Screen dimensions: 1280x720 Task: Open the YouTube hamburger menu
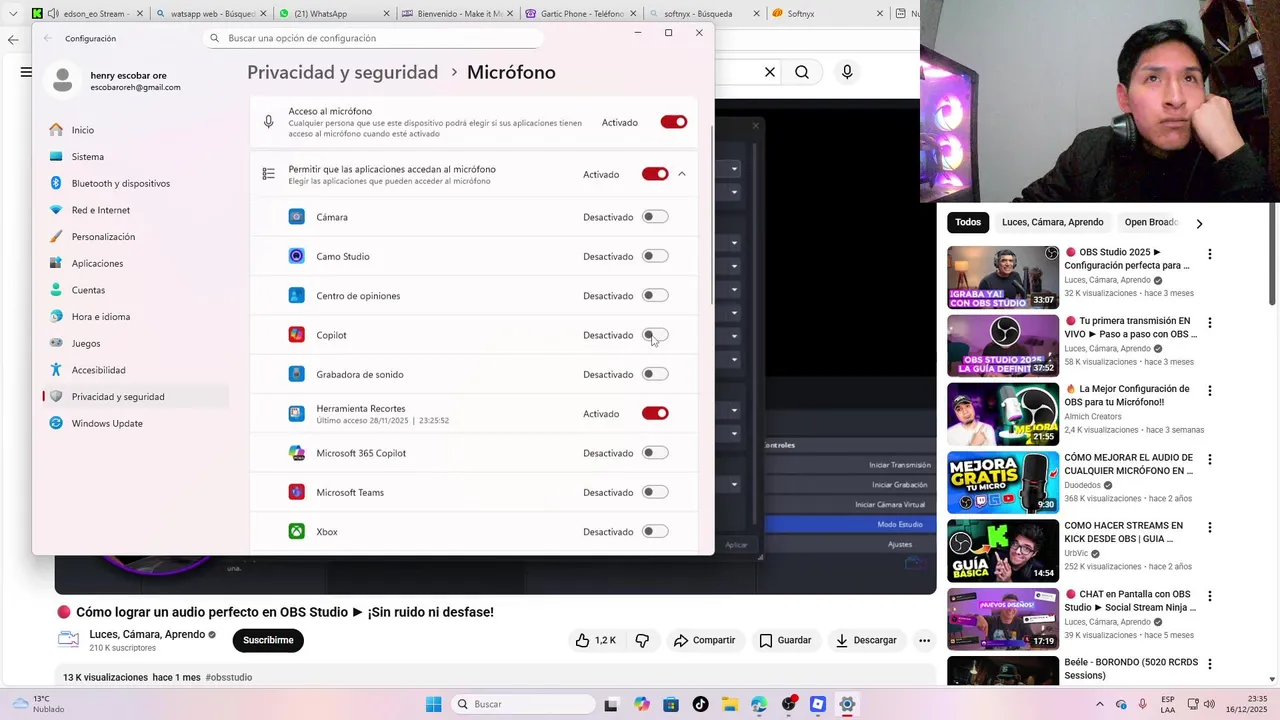[26, 72]
